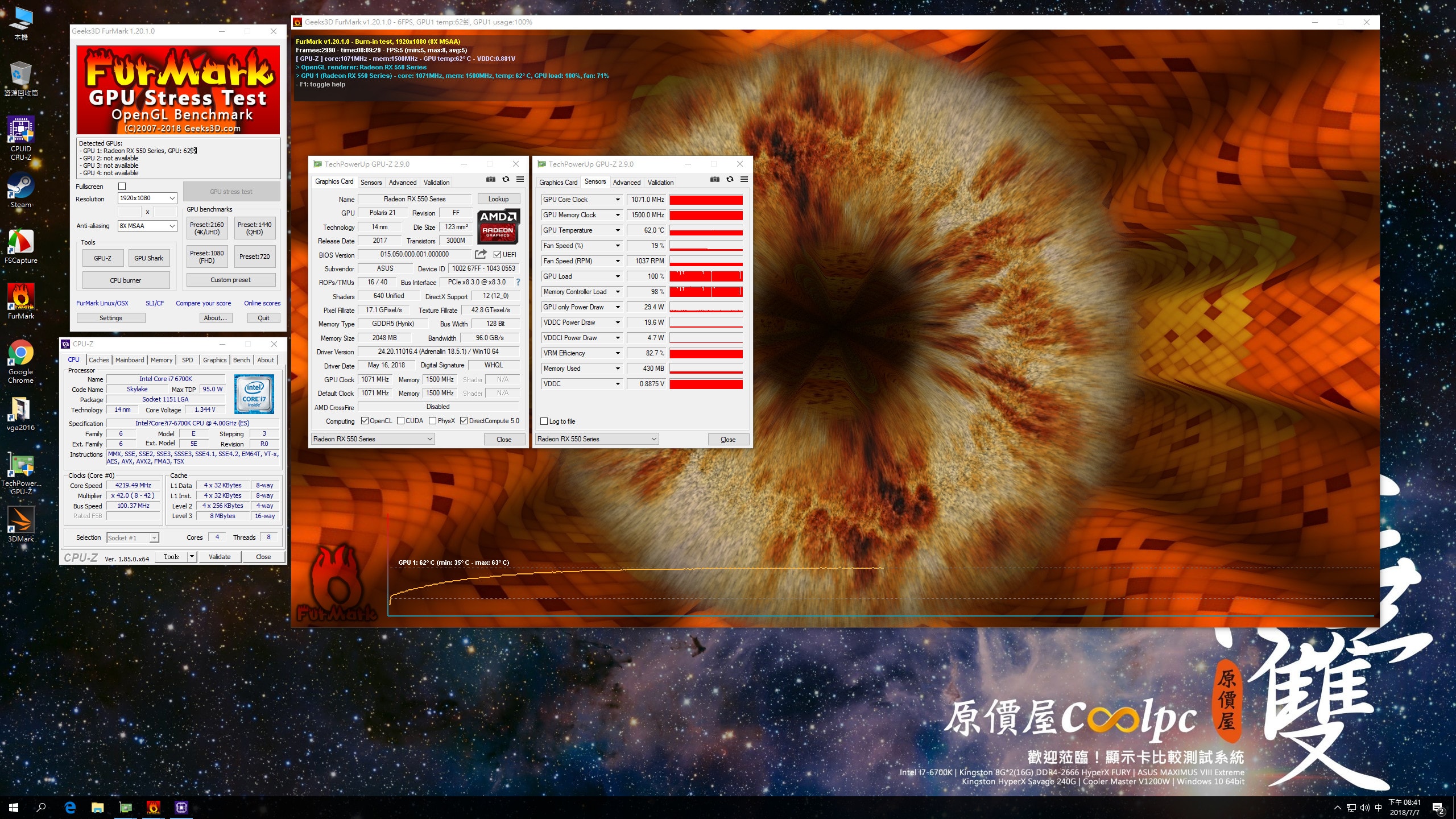Open Anti-aliasing 8X MSAA dropdown
1456x819 pixels.
(147, 226)
